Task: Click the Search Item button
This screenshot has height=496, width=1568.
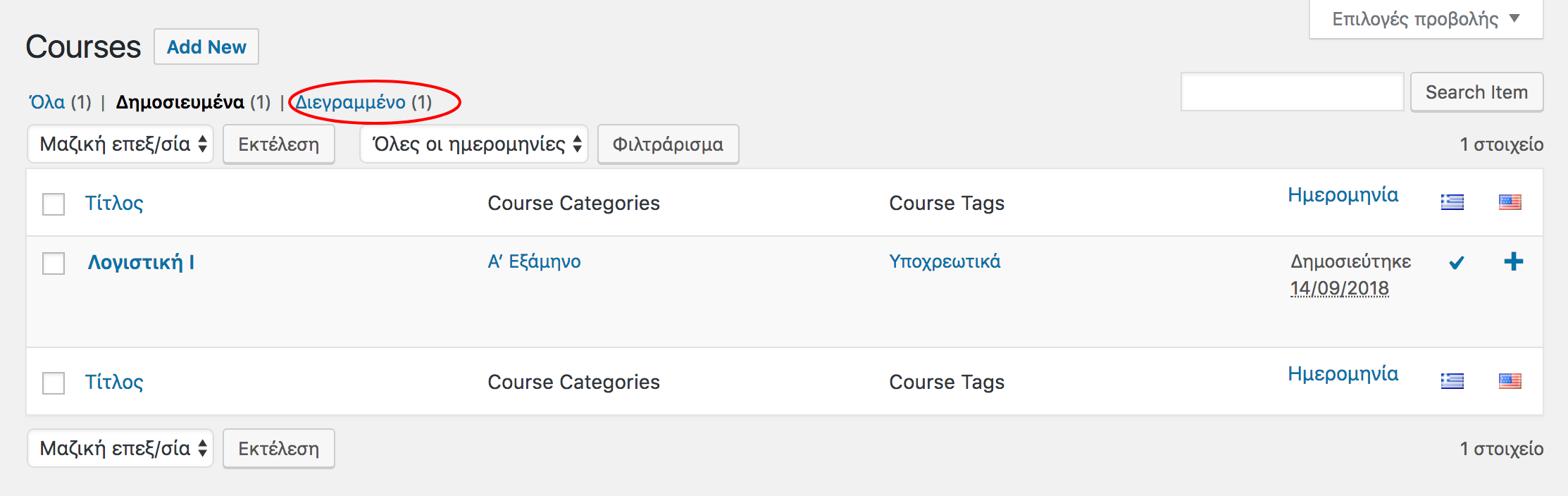Action: [x=1476, y=92]
